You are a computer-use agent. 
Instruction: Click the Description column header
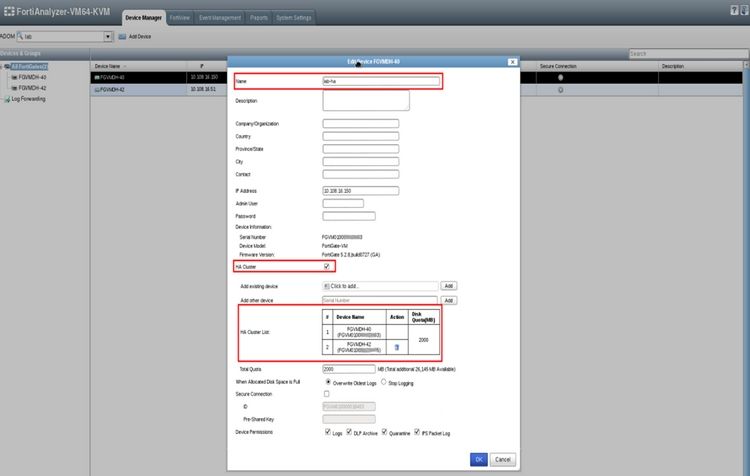[x=673, y=66]
